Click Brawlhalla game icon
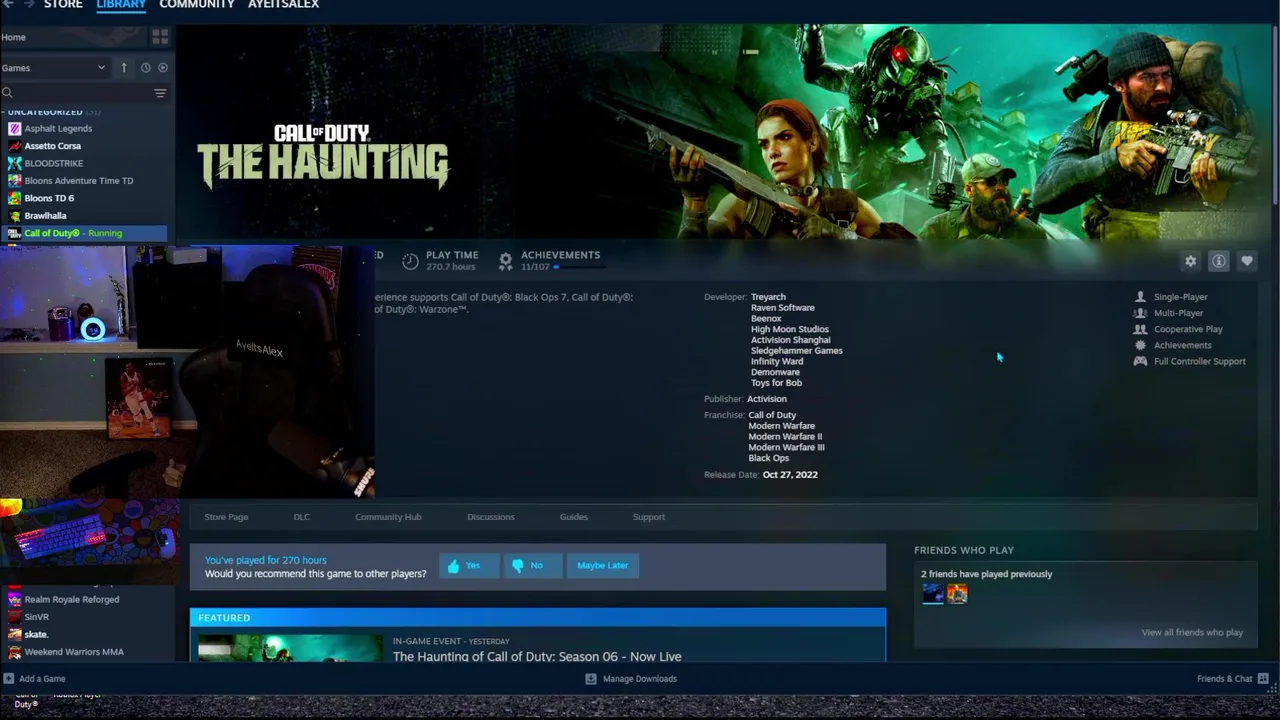 click(x=14, y=216)
